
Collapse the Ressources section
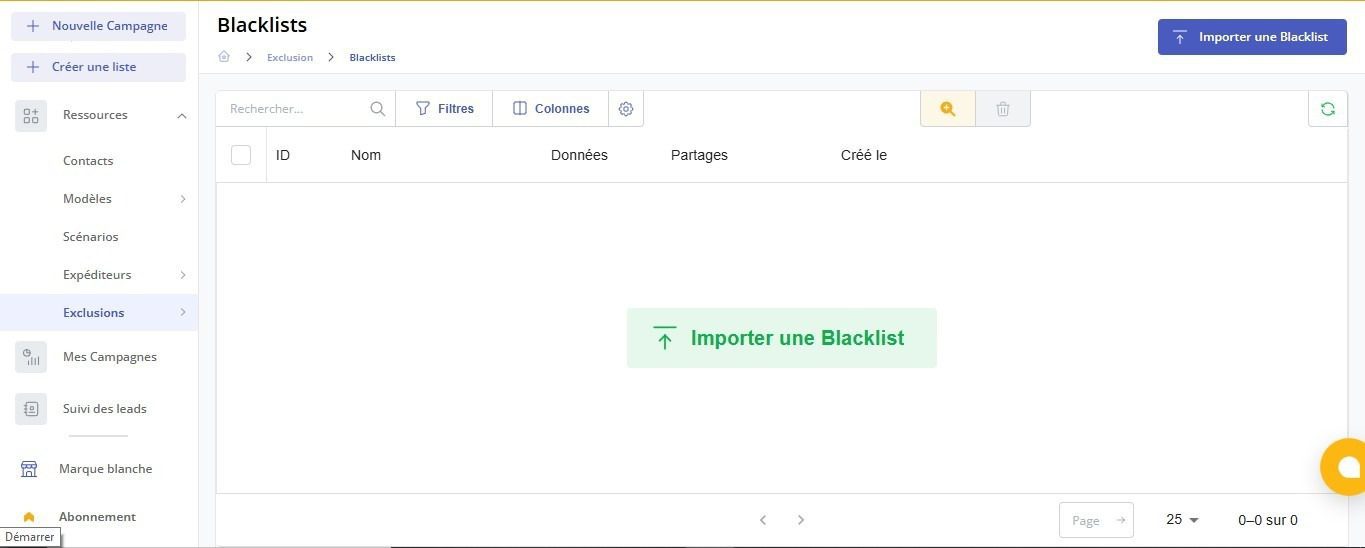click(181, 116)
